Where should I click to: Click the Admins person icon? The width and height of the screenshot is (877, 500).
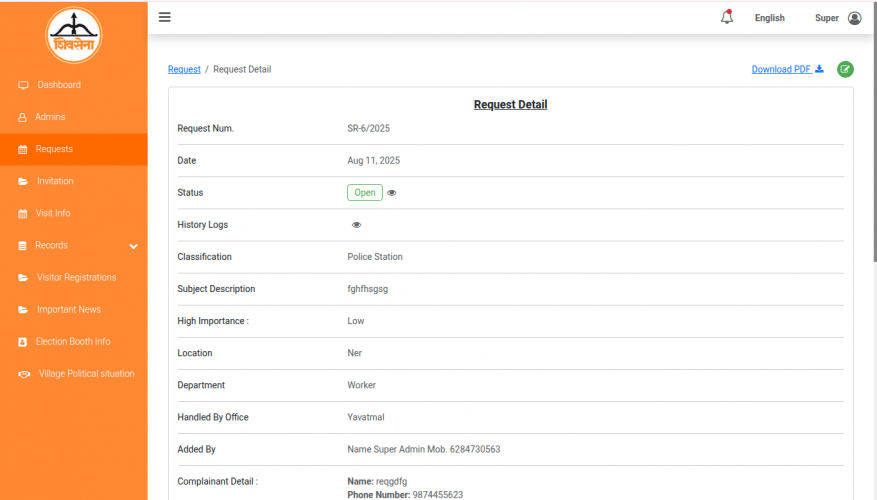(22, 117)
